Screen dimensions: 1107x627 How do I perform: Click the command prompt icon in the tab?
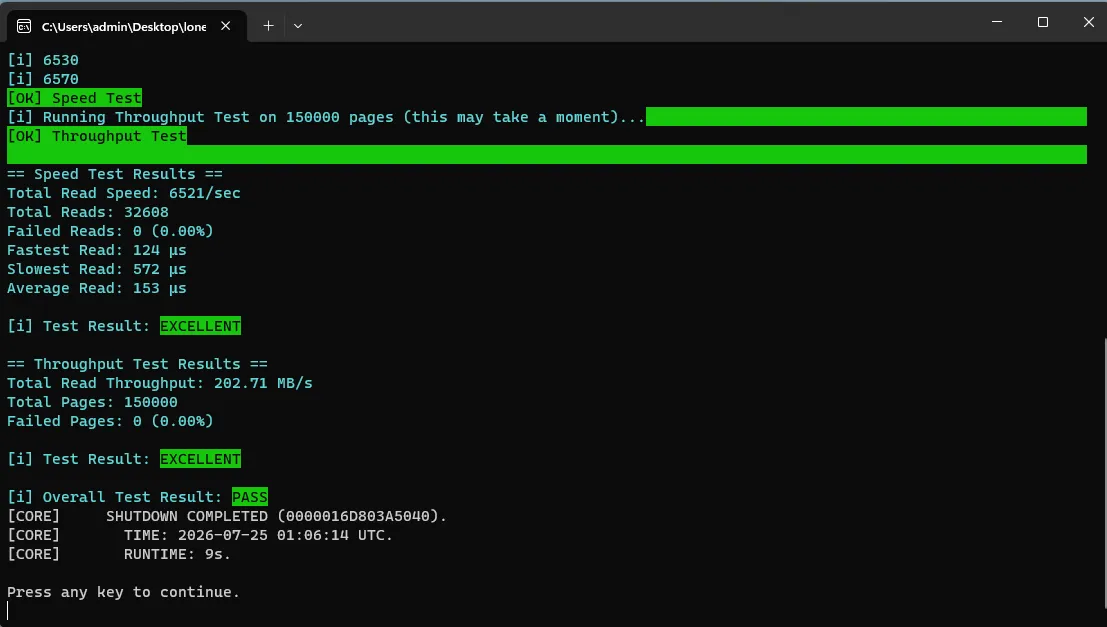[x=23, y=26]
